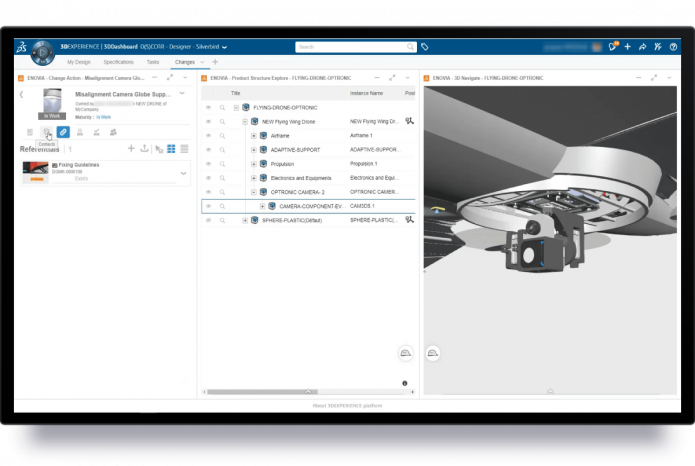Screen dimensions: 695x466
Task: Click inside the Search field
Action: point(356,47)
